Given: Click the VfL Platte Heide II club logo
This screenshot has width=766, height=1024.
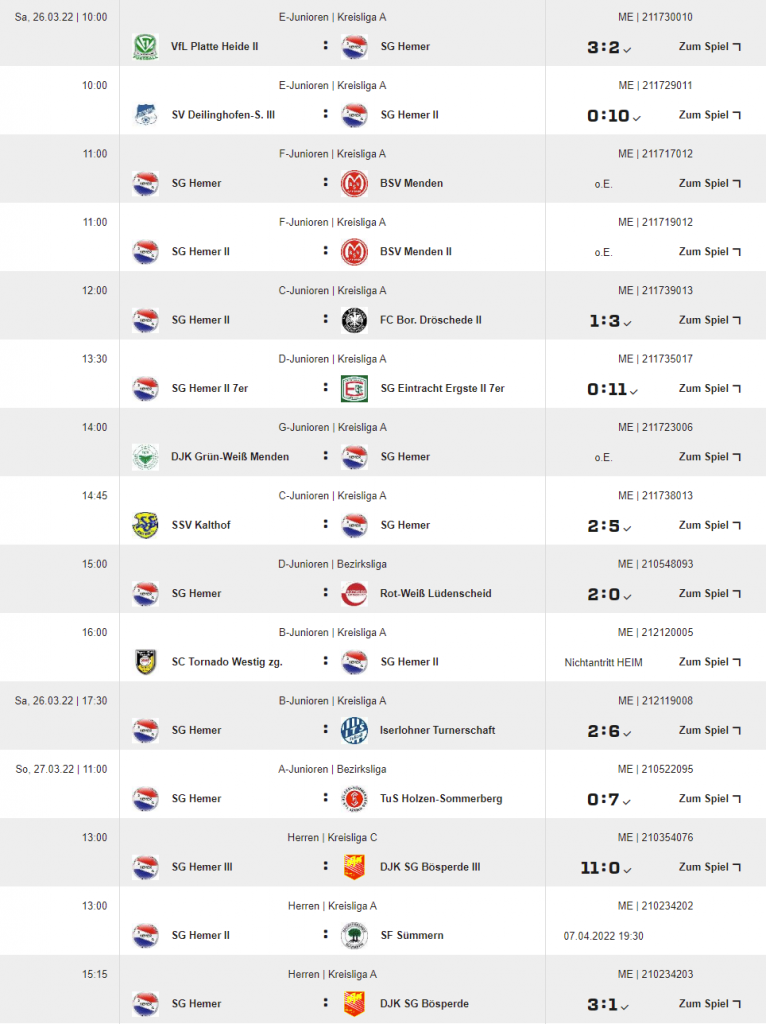Looking at the screenshot, I should coord(145,46).
